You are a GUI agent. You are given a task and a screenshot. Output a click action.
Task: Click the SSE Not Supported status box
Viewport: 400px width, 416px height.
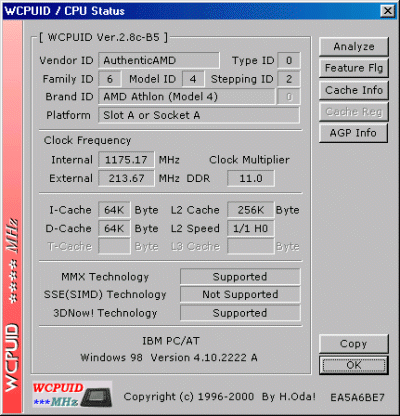pyautogui.click(x=240, y=295)
